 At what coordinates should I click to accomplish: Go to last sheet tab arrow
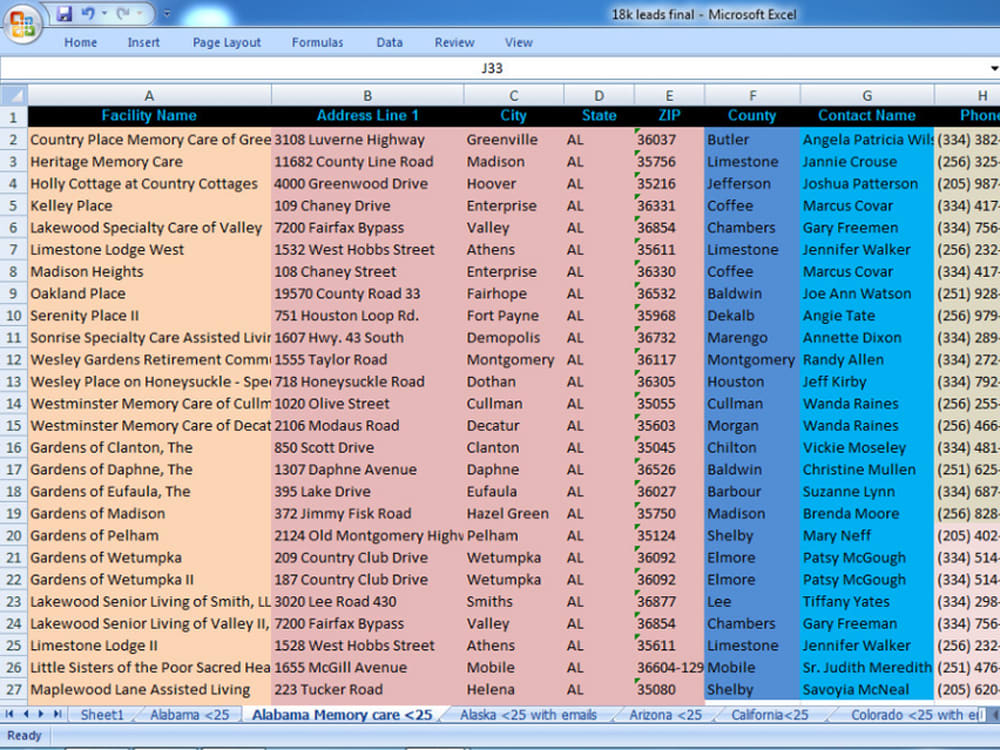coord(57,714)
